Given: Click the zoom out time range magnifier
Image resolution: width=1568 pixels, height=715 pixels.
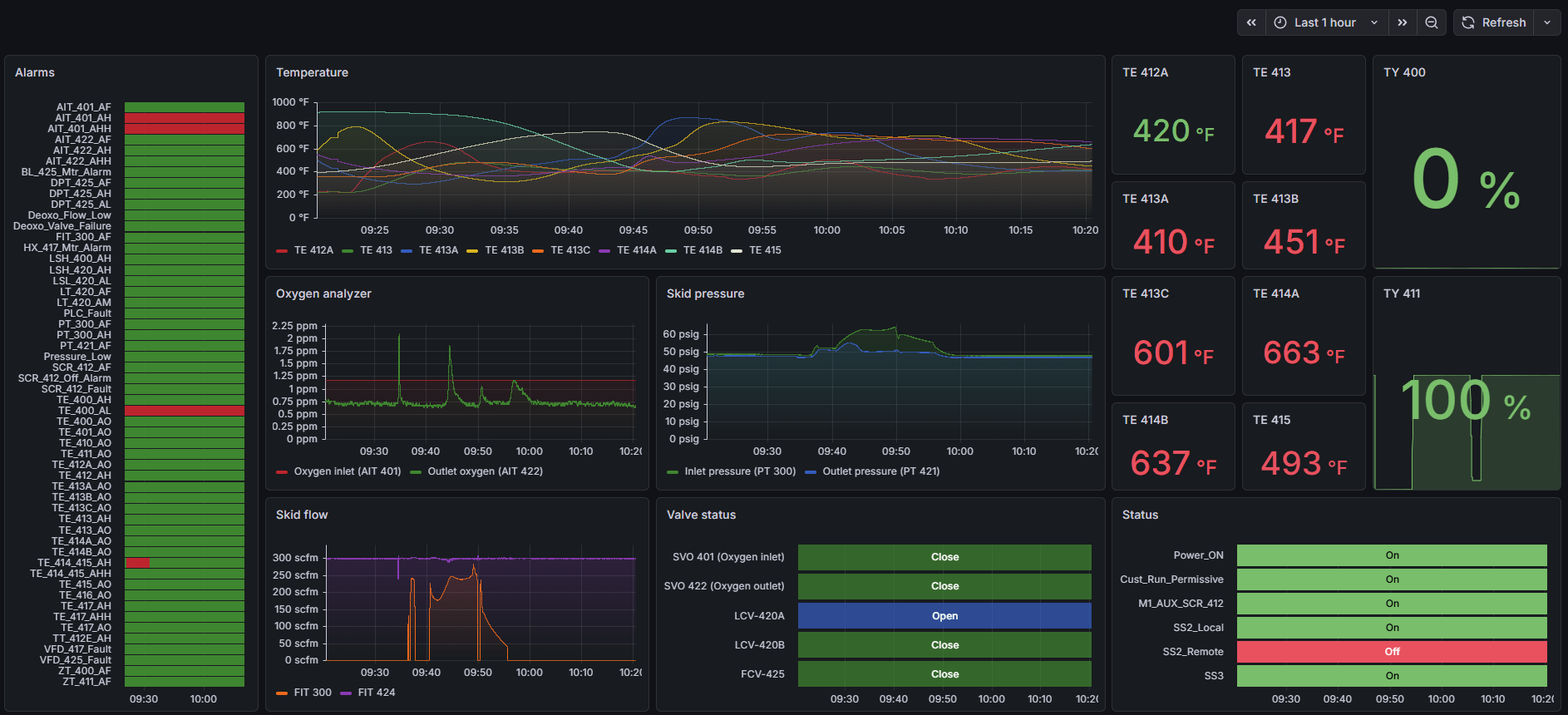Looking at the screenshot, I should point(1432,22).
